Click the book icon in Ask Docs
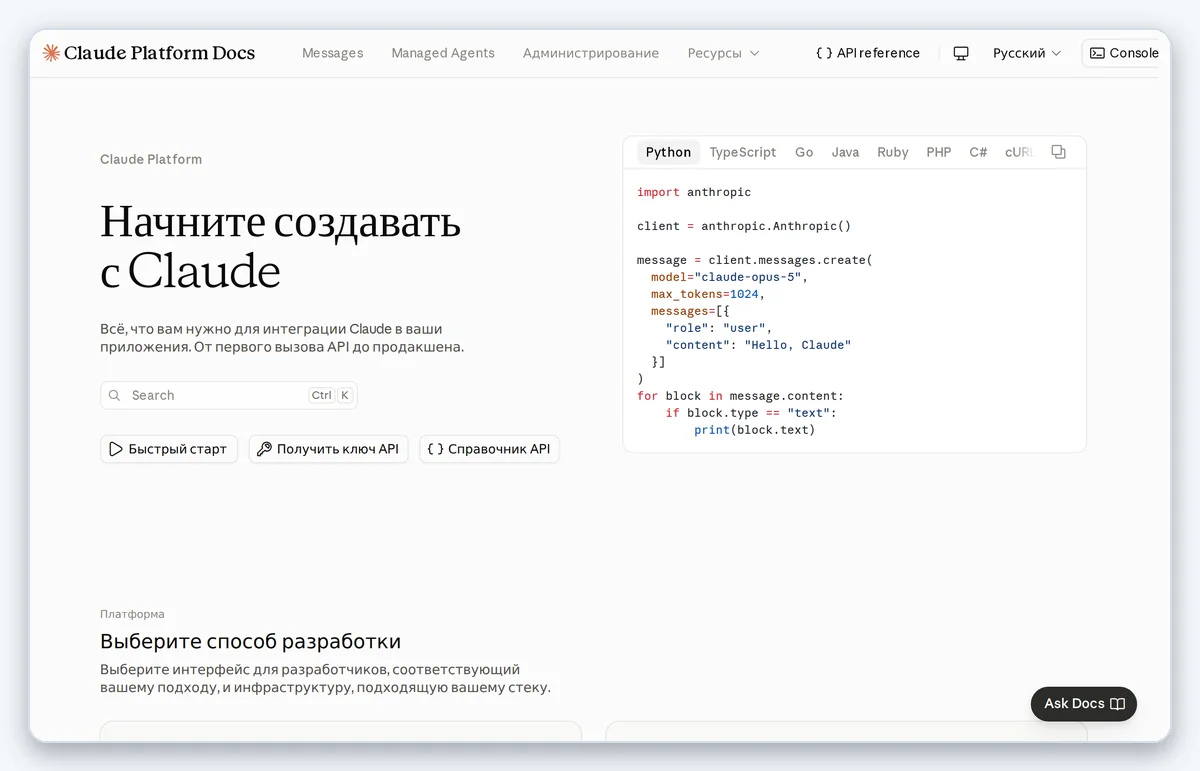1200x771 pixels. click(x=1118, y=703)
